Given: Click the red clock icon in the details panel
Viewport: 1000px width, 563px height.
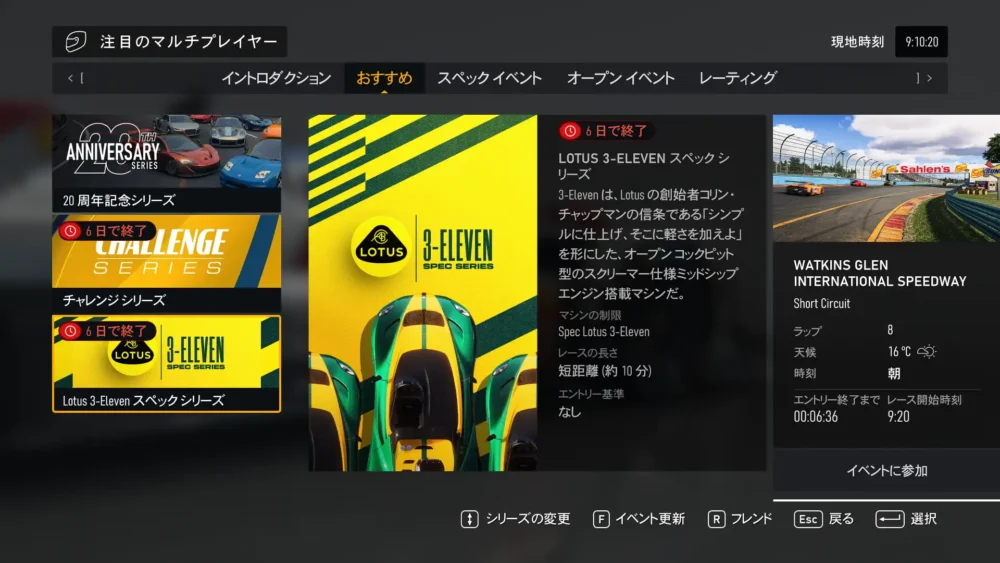Looking at the screenshot, I should pyautogui.click(x=570, y=131).
